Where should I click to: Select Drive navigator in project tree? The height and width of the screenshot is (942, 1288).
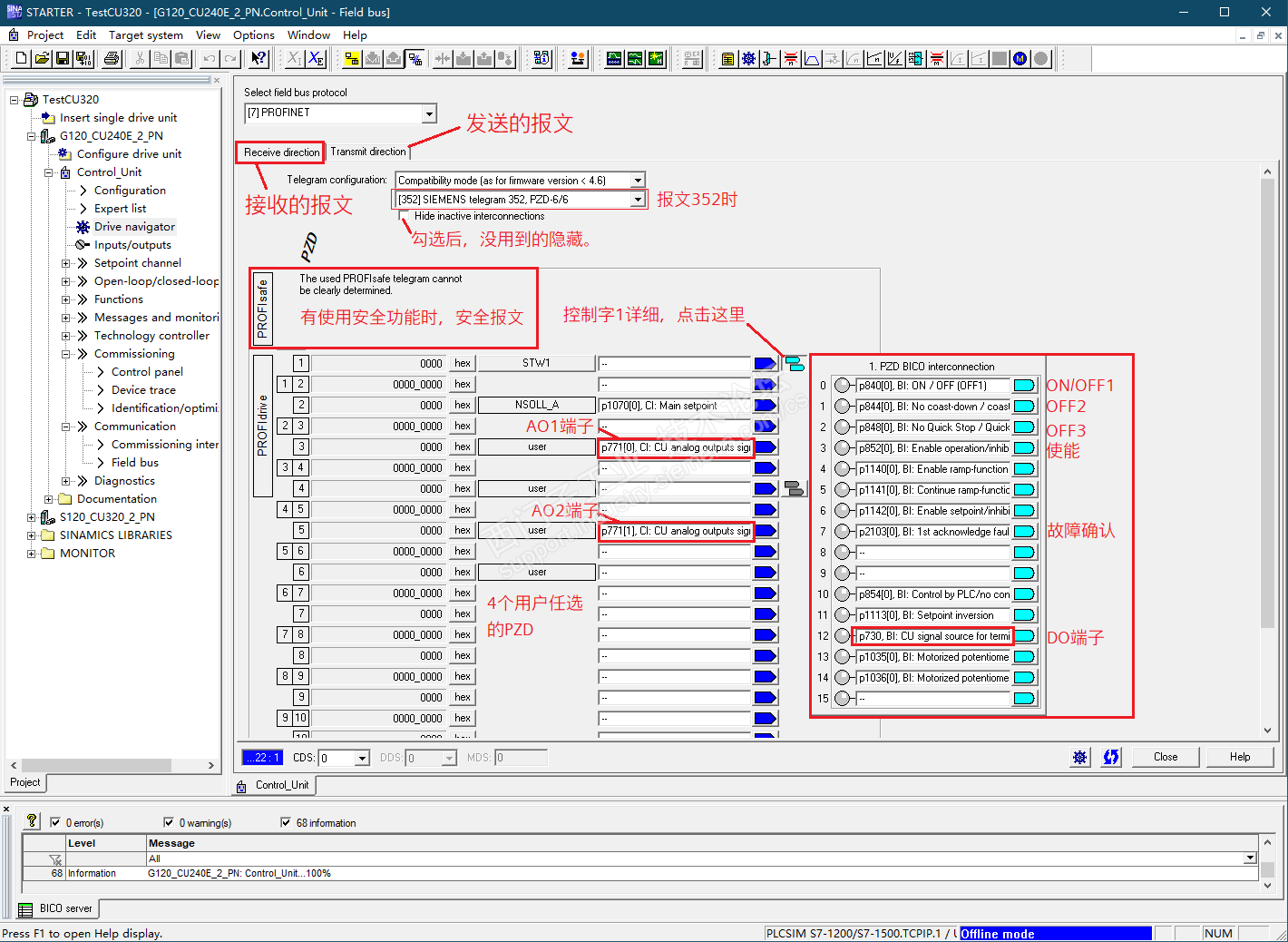tap(134, 227)
